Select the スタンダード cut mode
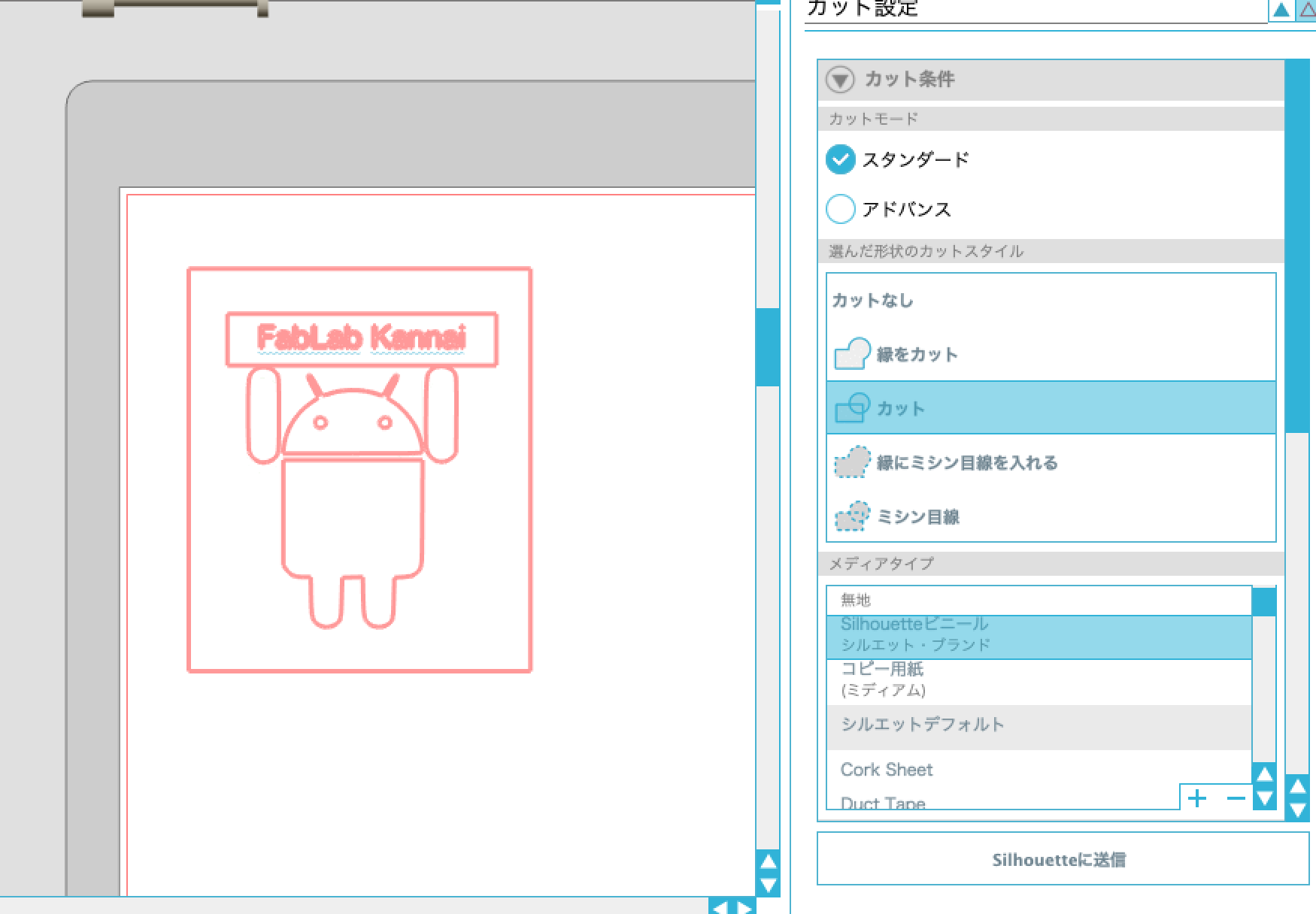 (840, 159)
